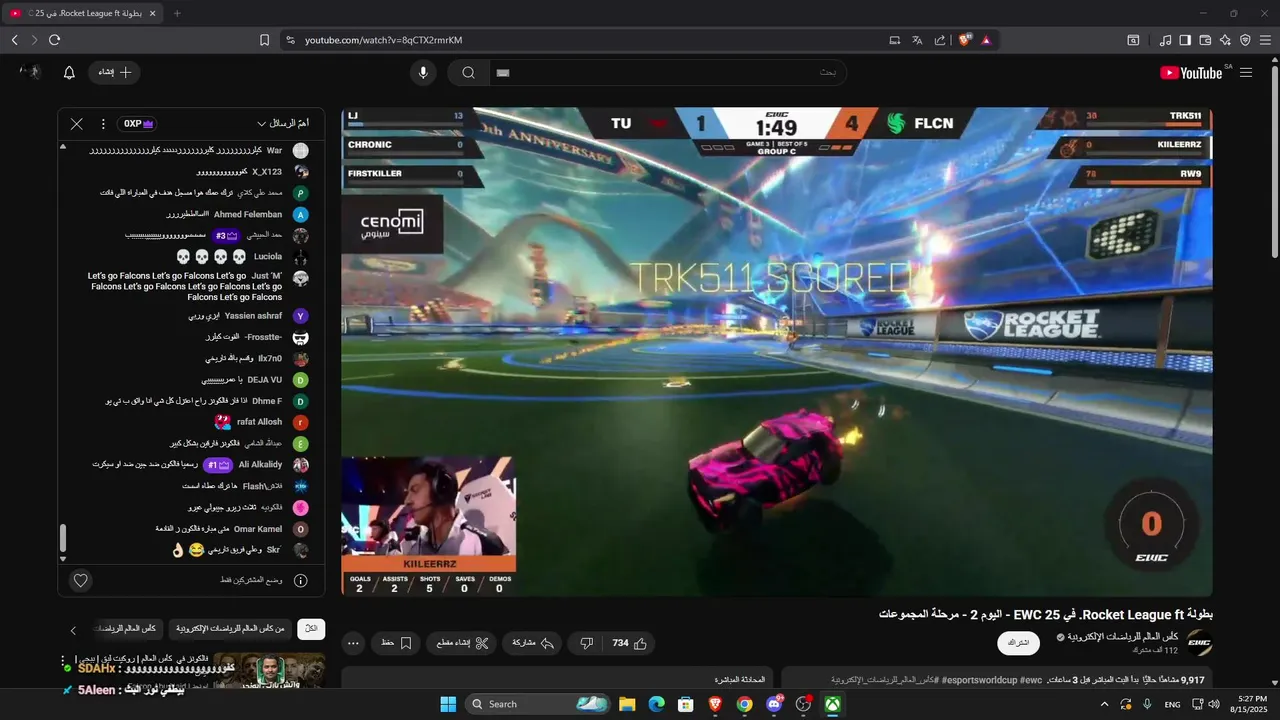Toggle the Brave sidebar panel
The width and height of the screenshot is (1280, 720).
click(x=1185, y=40)
